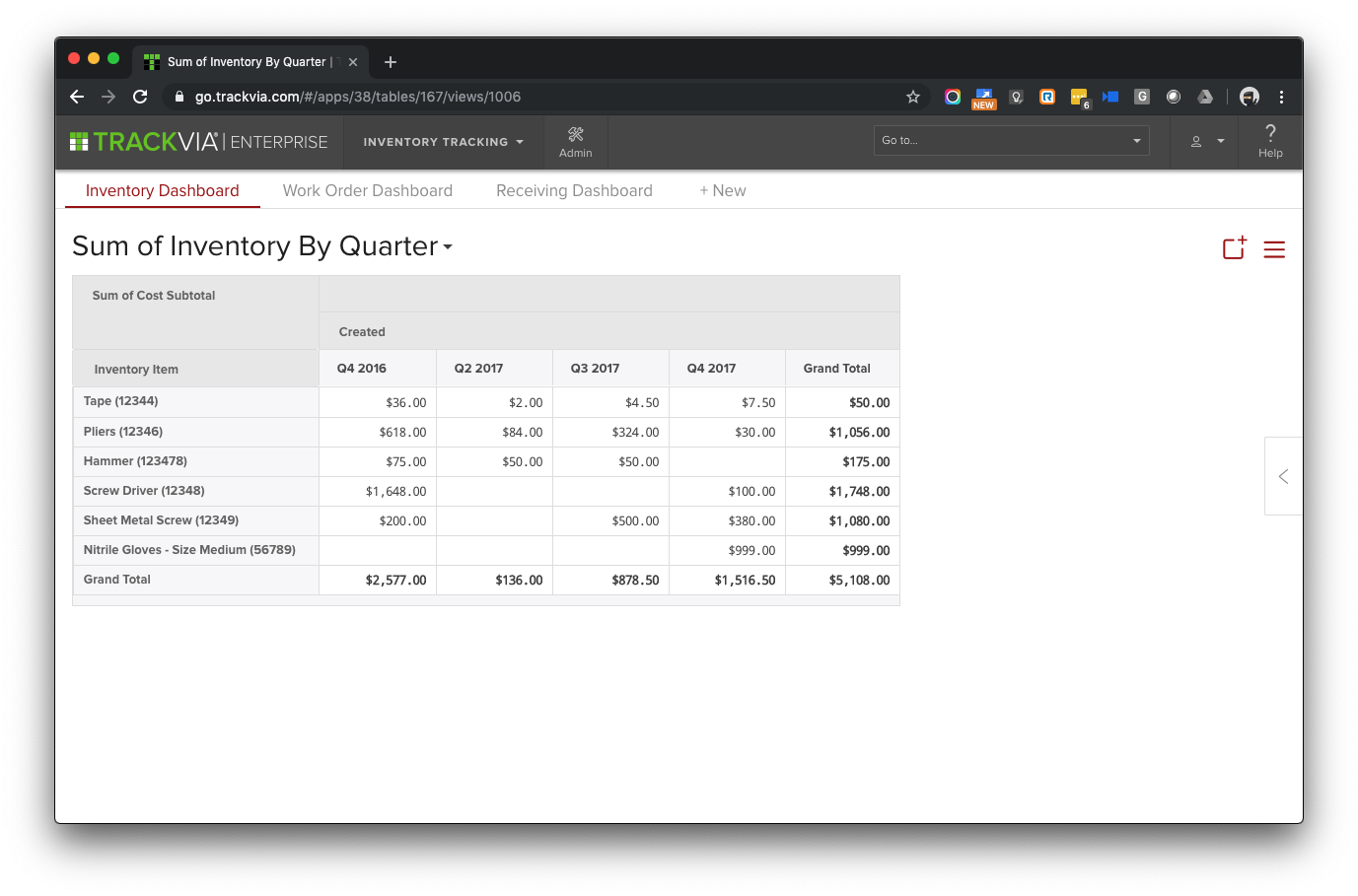
Task: Click the orange square extension icon
Action: [x=1047, y=97]
